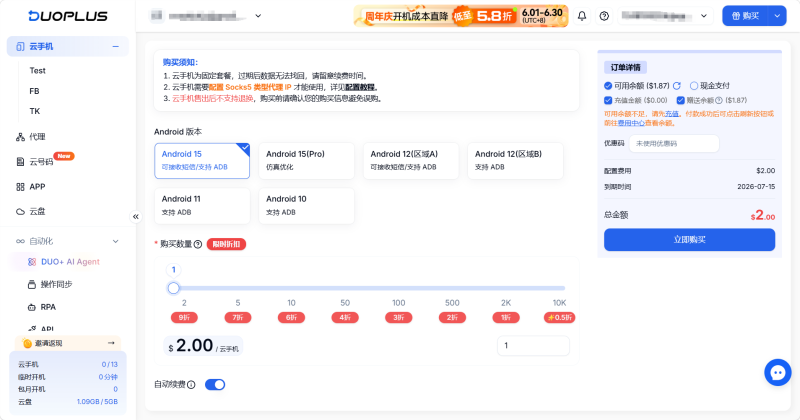Open the notification bell icon
Image resolution: width=800 pixels, height=420 pixels.
tap(582, 16)
